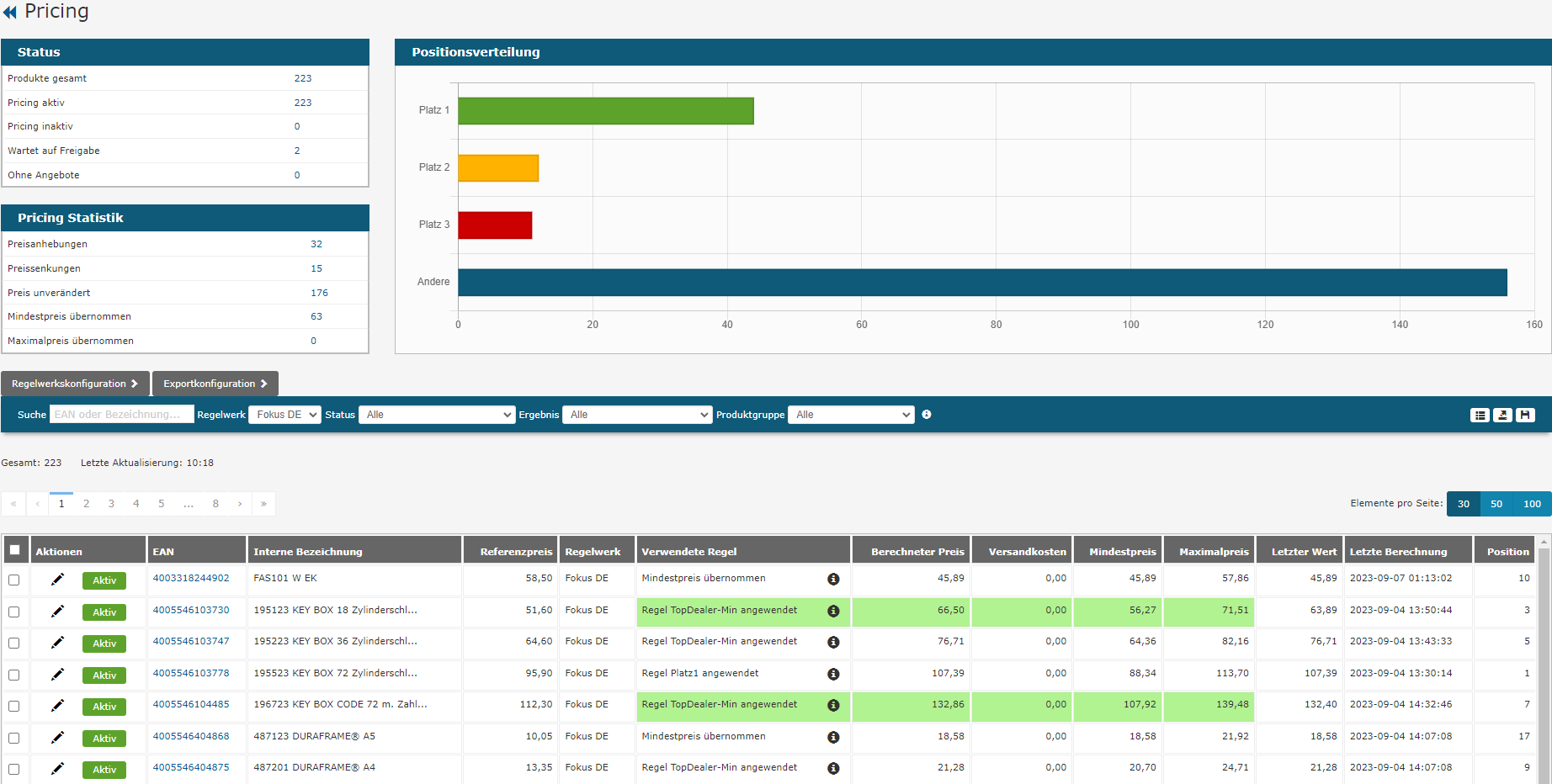Open the list view icon in filter bar
Image resolution: width=1552 pixels, height=784 pixels.
[1480, 415]
